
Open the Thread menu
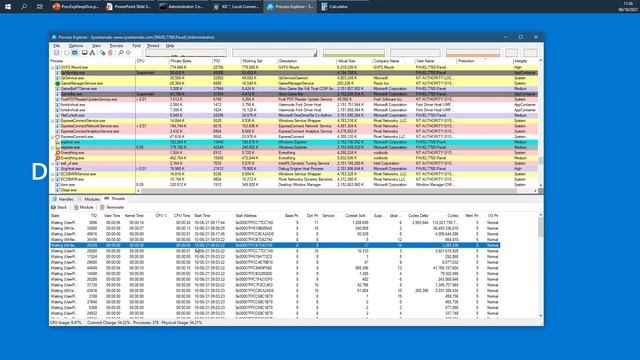[x=153, y=46]
